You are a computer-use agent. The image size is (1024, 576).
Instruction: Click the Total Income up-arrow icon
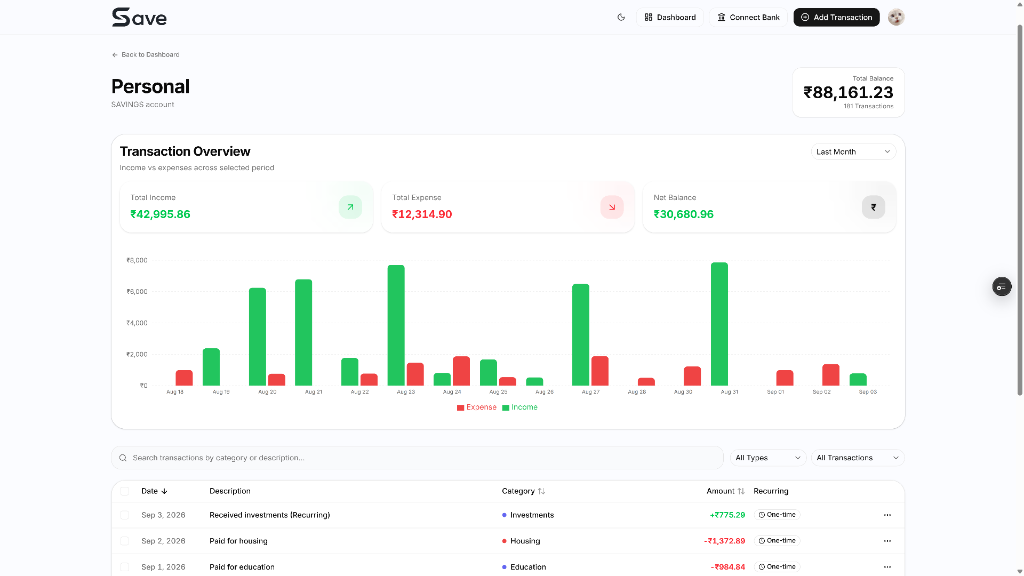[350, 207]
